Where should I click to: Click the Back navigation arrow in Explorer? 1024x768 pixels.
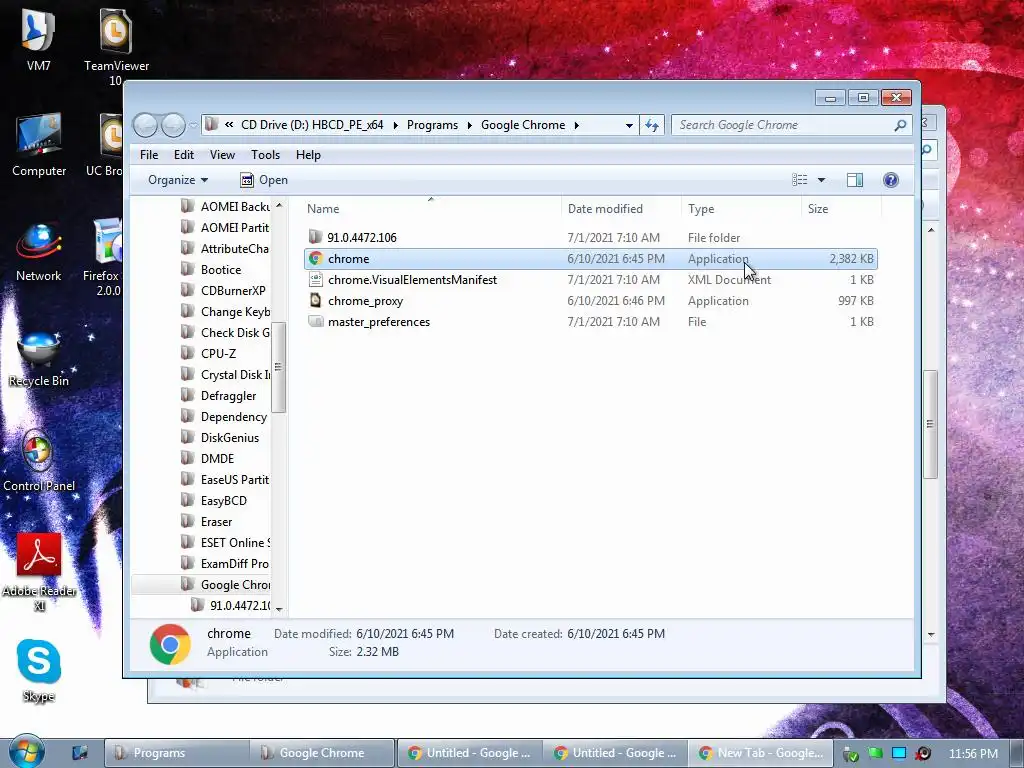[x=146, y=125]
